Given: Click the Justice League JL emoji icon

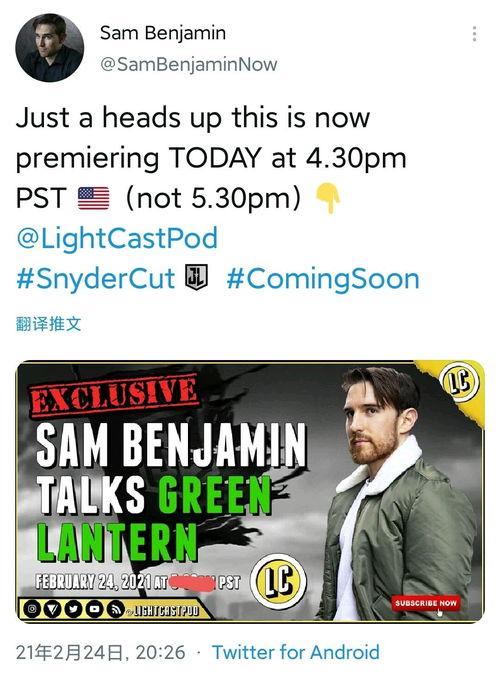Looking at the screenshot, I should (197, 277).
